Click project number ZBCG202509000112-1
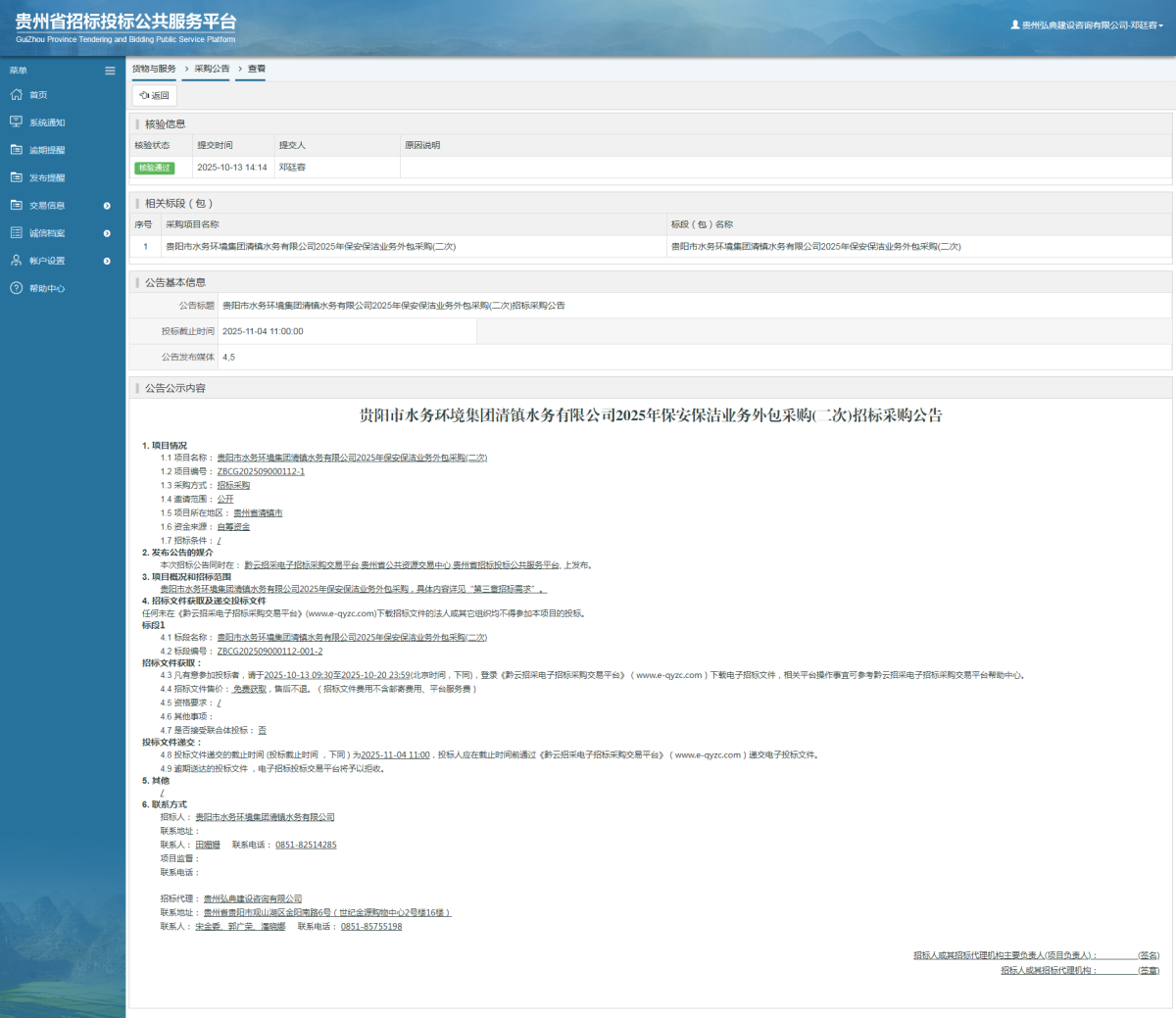 coord(261,471)
